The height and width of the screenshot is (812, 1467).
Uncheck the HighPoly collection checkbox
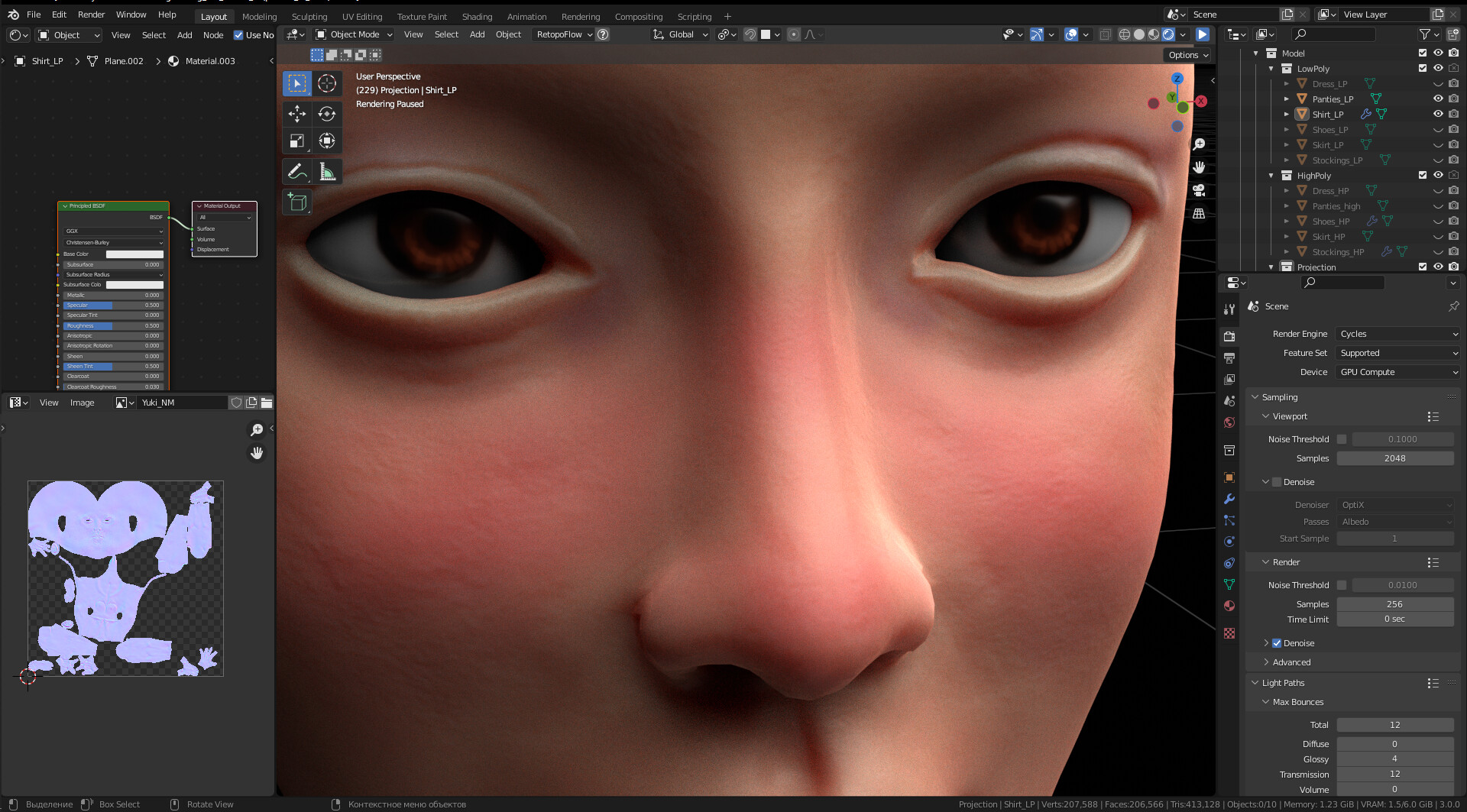[x=1423, y=175]
